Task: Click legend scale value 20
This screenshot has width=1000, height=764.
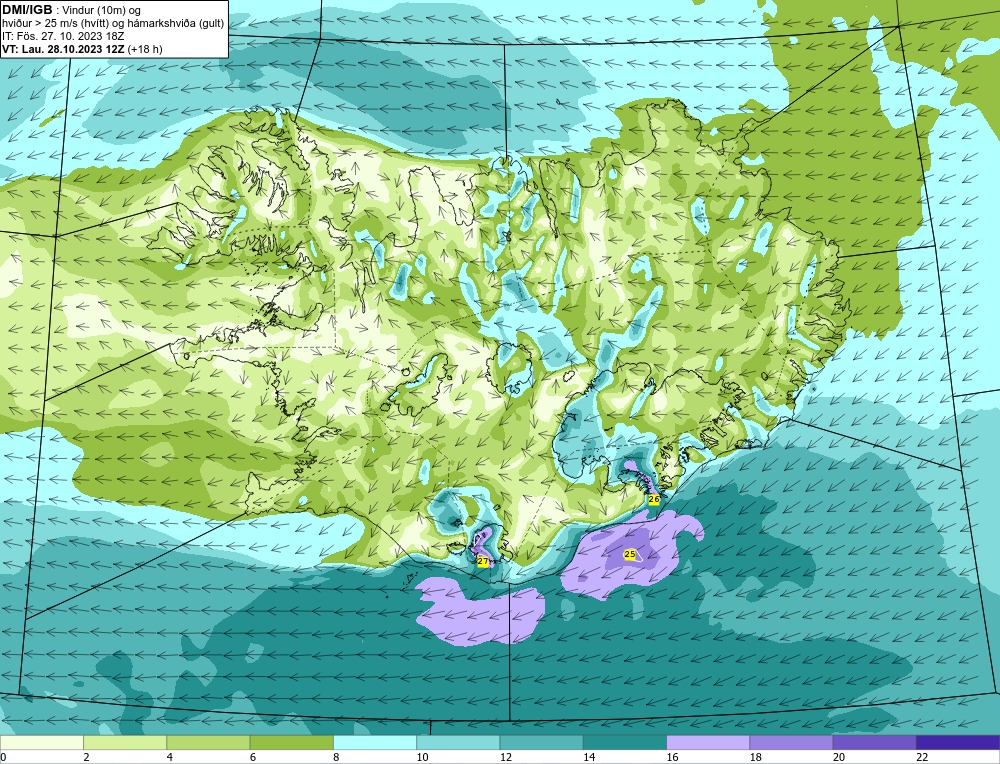Action: [x=839, y=757]
